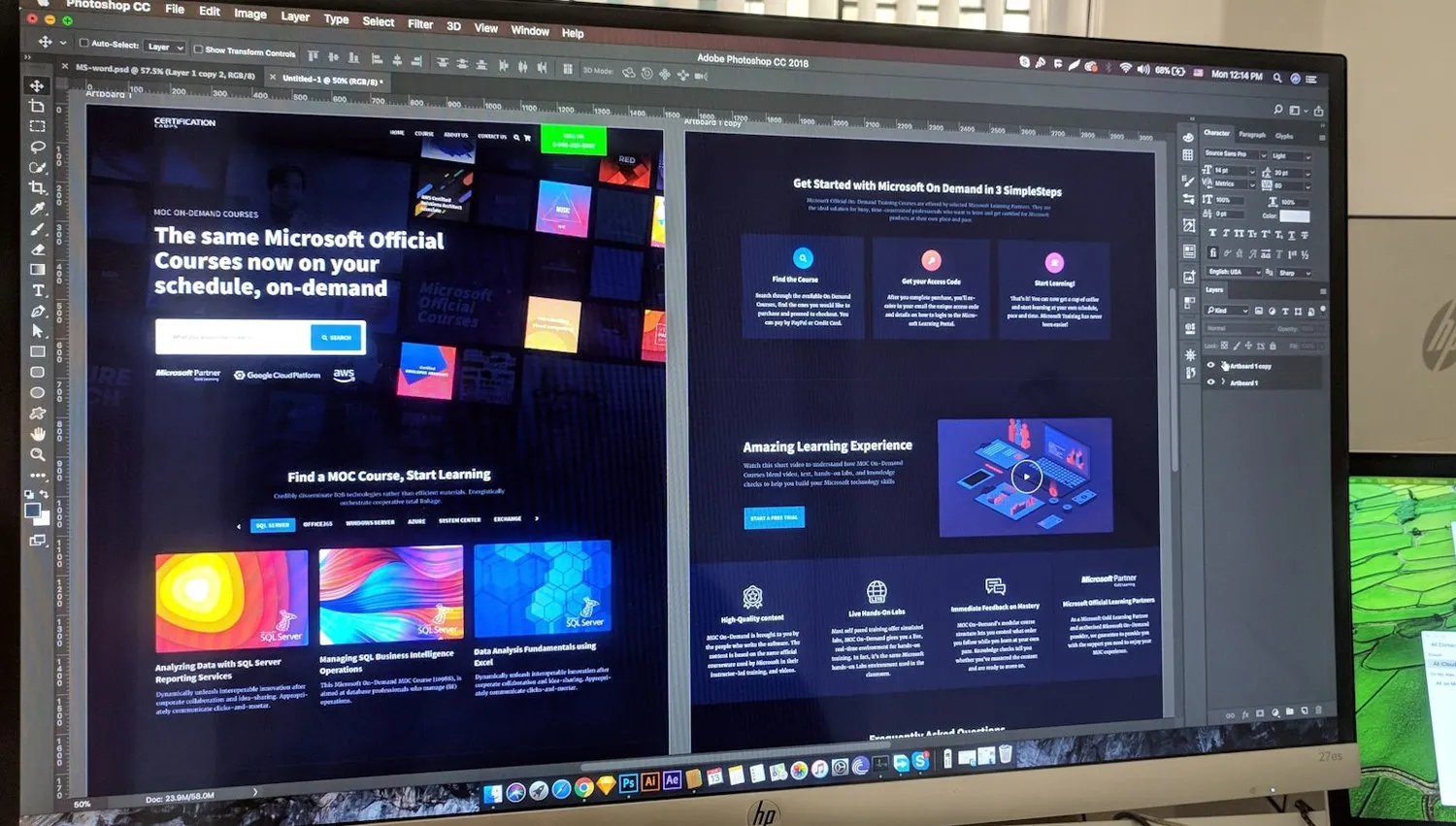Close the Untitled-1 document tab

coord(273,78)
